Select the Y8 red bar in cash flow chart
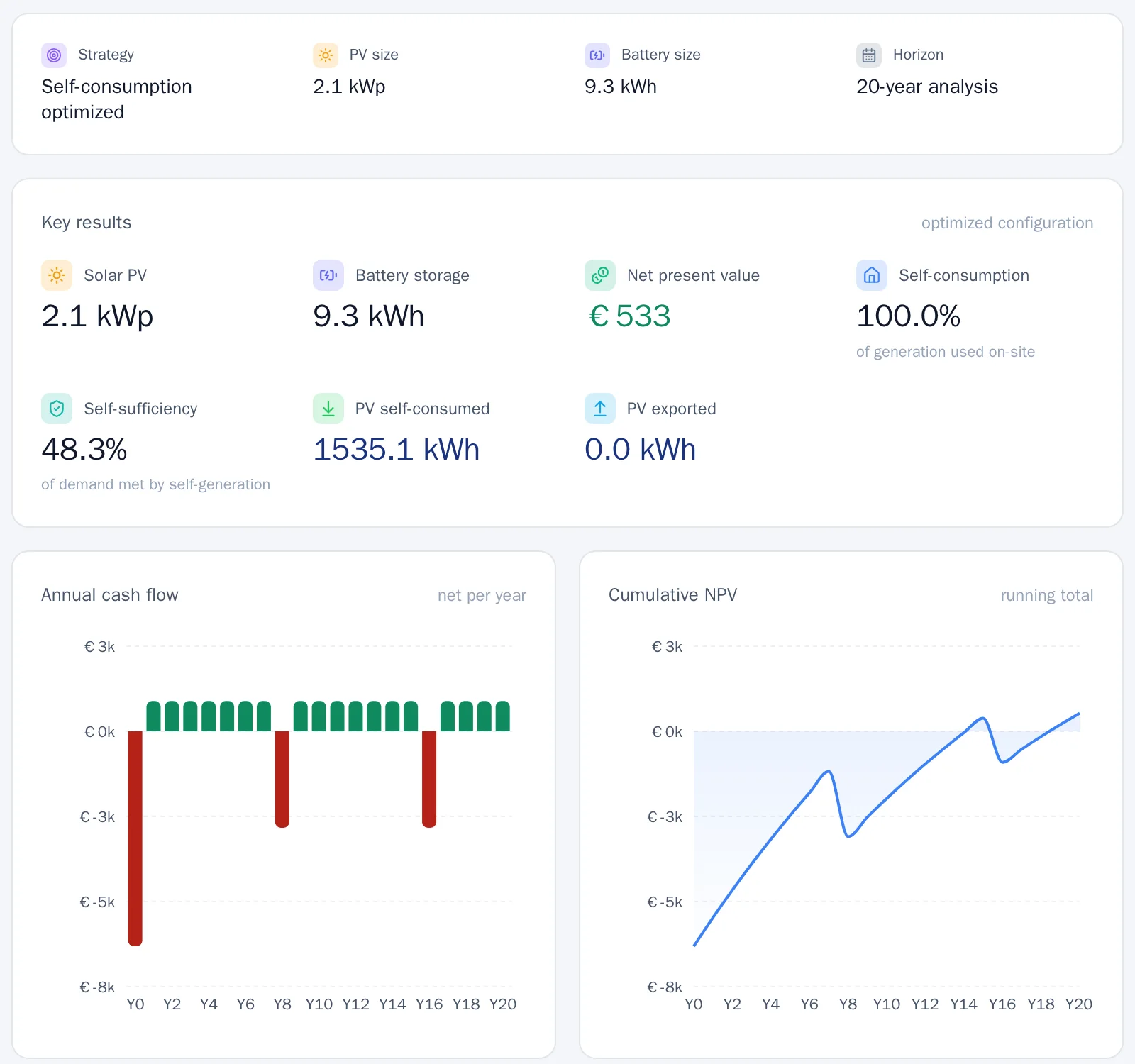The width and height of the screenshot is (1135, 1064). [282, 780]
